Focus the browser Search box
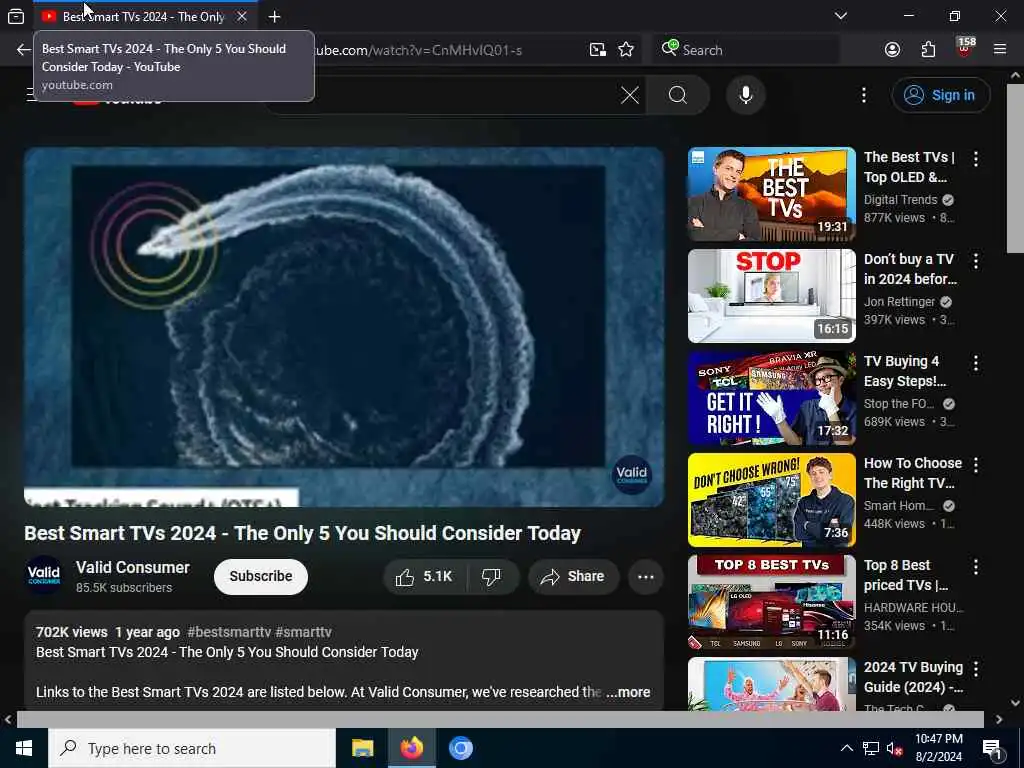The height and width of the screenshot is (768, 1024). tap(746, 50)
